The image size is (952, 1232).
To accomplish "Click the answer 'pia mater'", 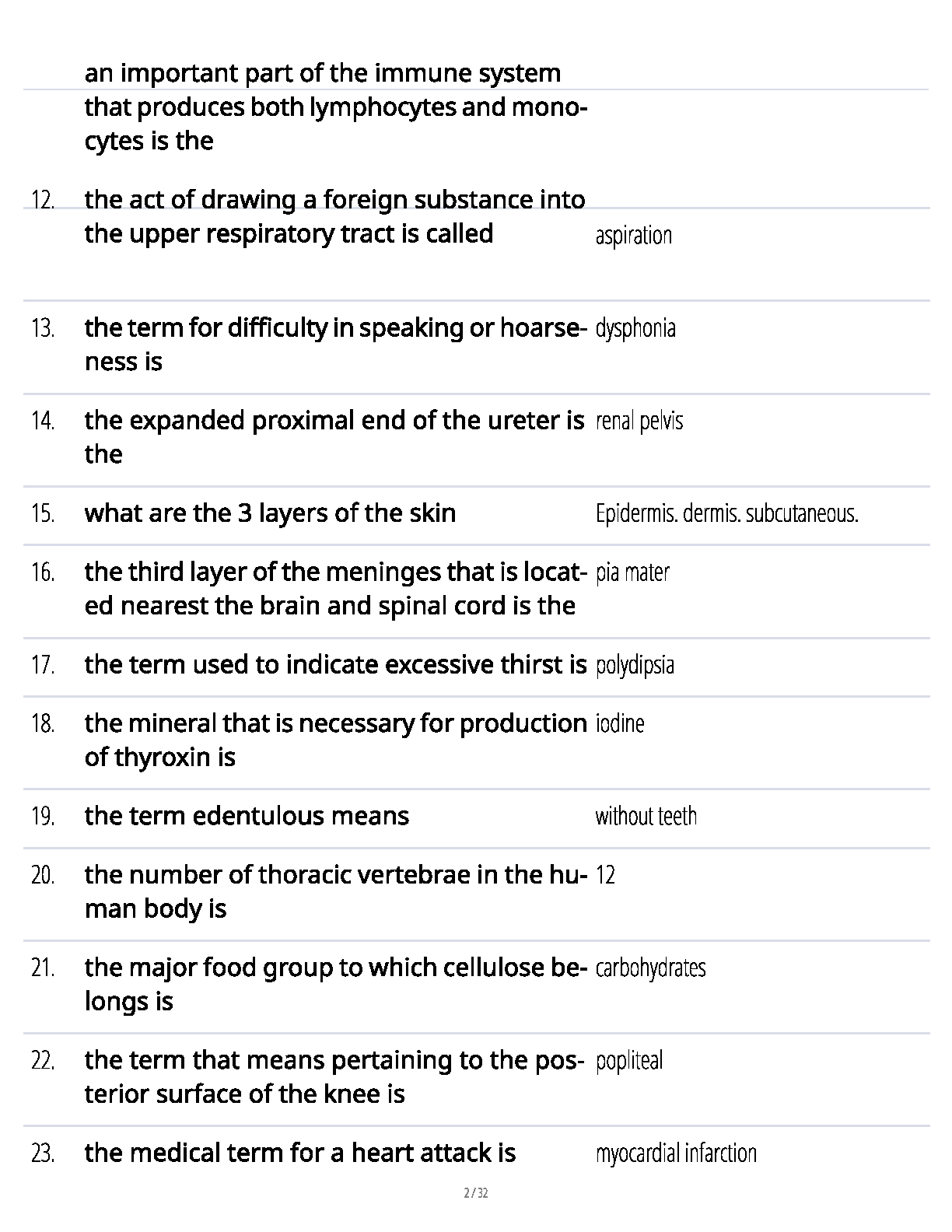I will coord(632,572).
